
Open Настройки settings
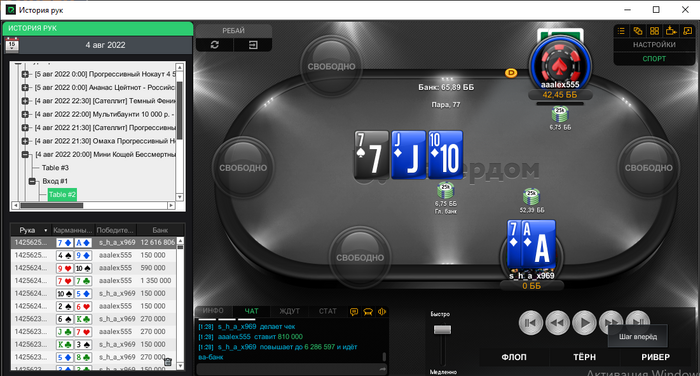(654, 45)
